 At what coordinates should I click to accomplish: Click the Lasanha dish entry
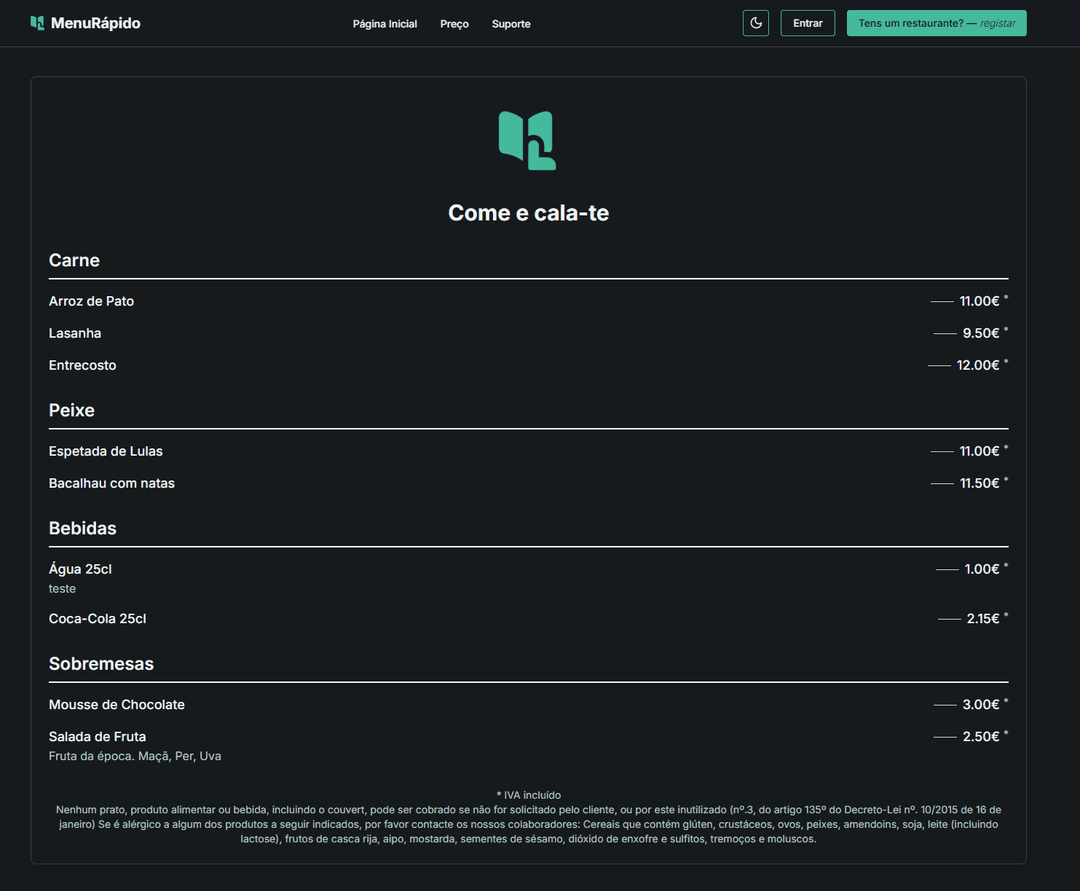[75, 332]
